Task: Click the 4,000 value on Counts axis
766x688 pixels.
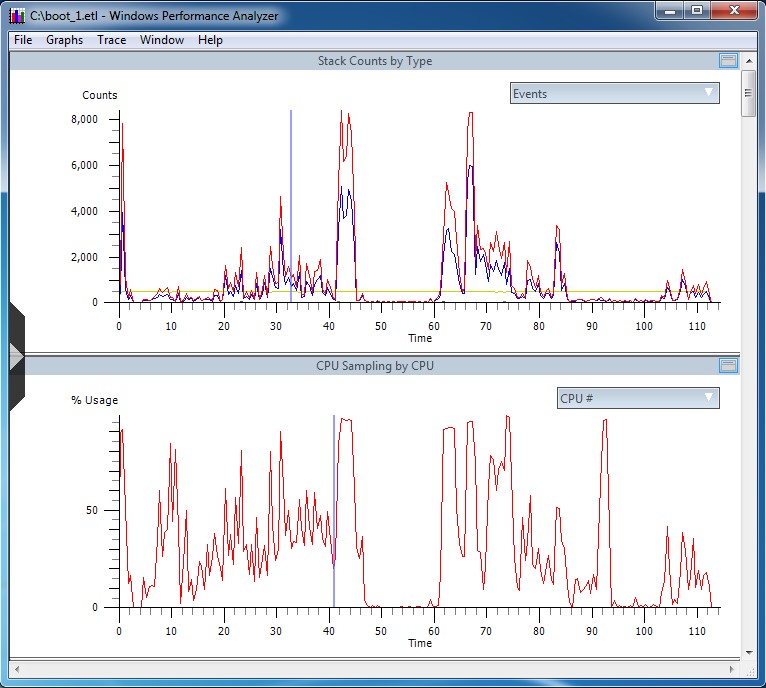Action: (85, 211)
